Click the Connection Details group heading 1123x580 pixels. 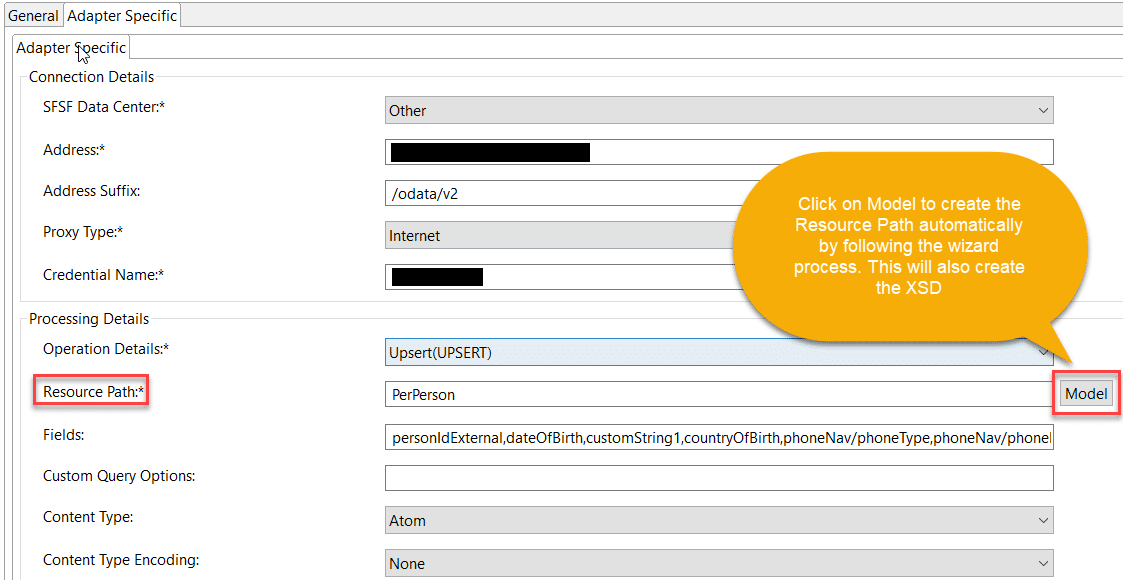point(91,77)
